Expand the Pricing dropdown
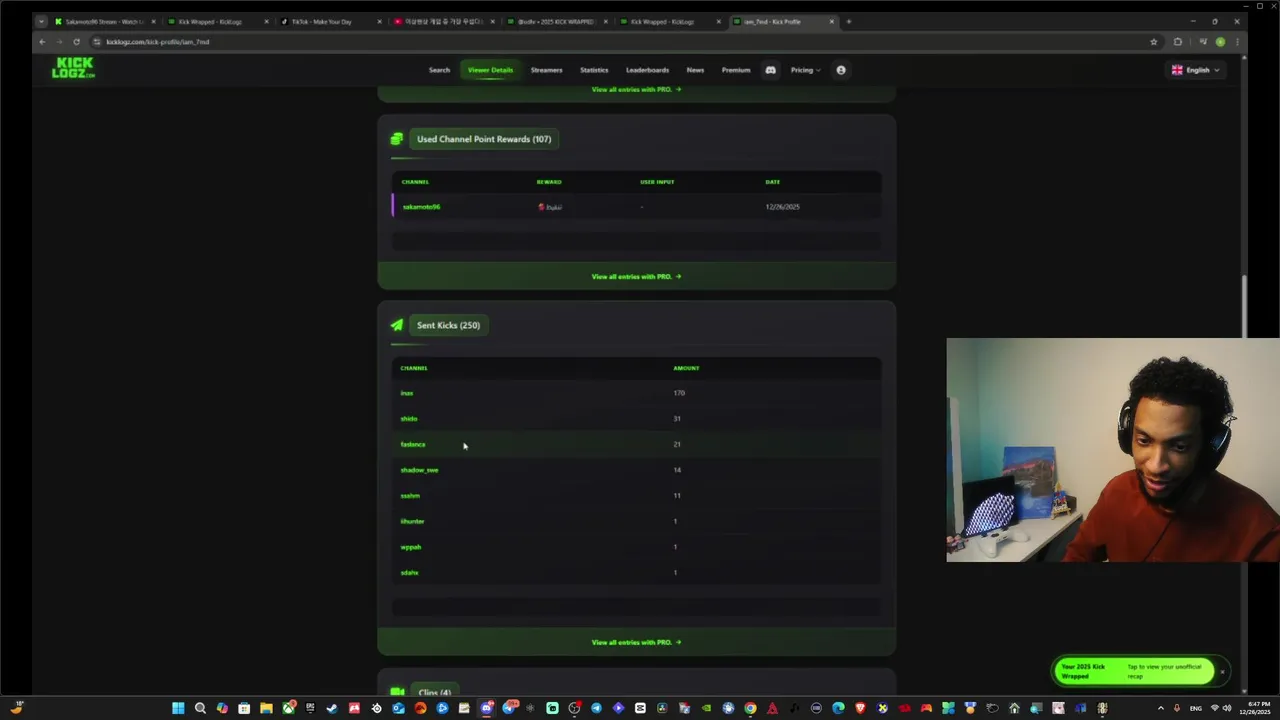This screenshot has height=720, width=1280. click(805, 70)
